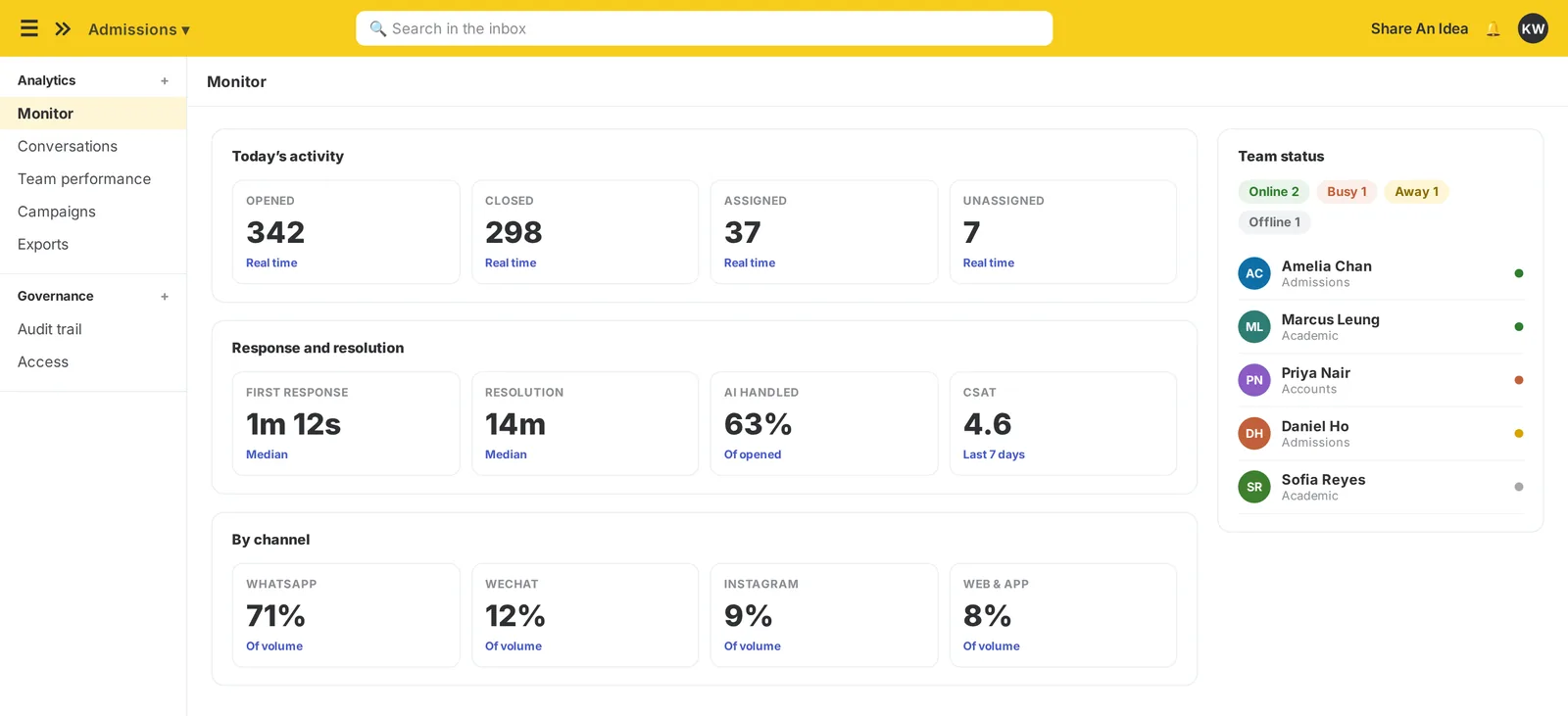Select Monitor in the sidebar

pos(93,114)
